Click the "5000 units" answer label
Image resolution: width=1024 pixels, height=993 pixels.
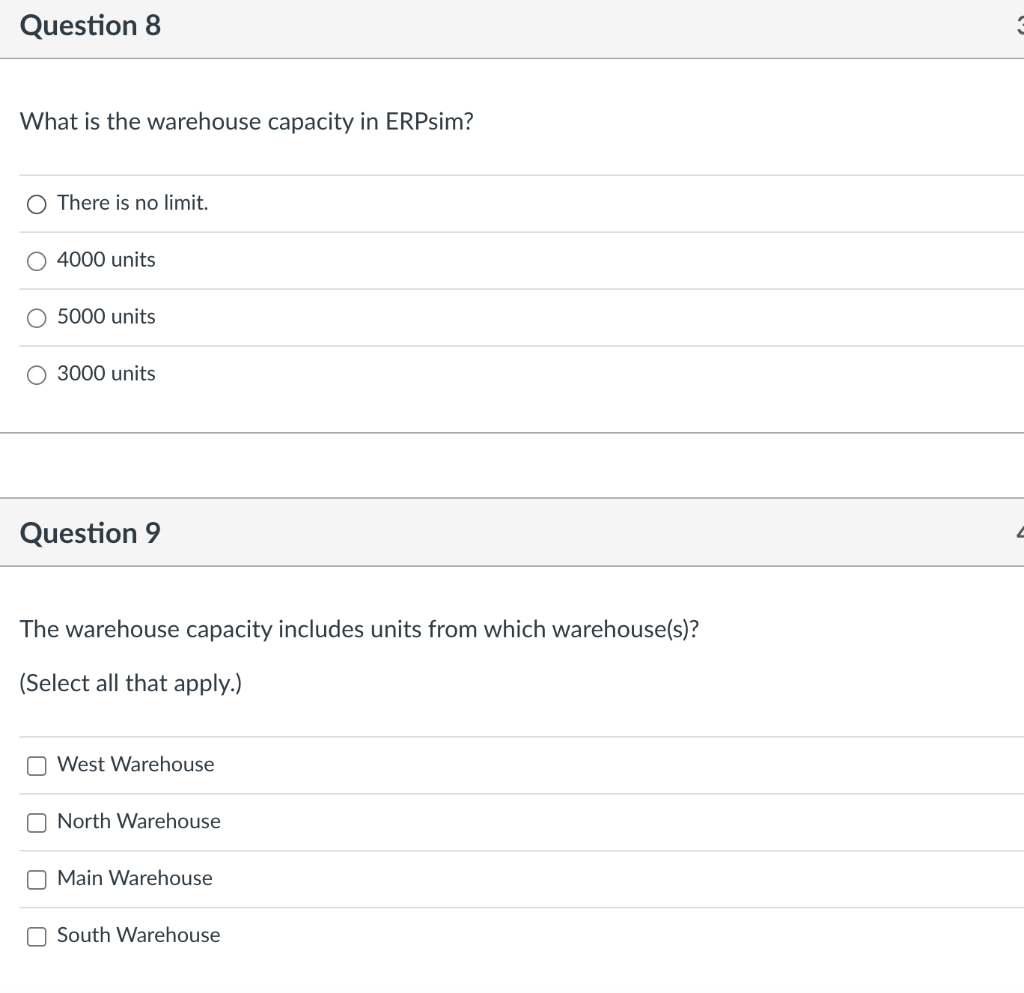click(x=106, y=316)
